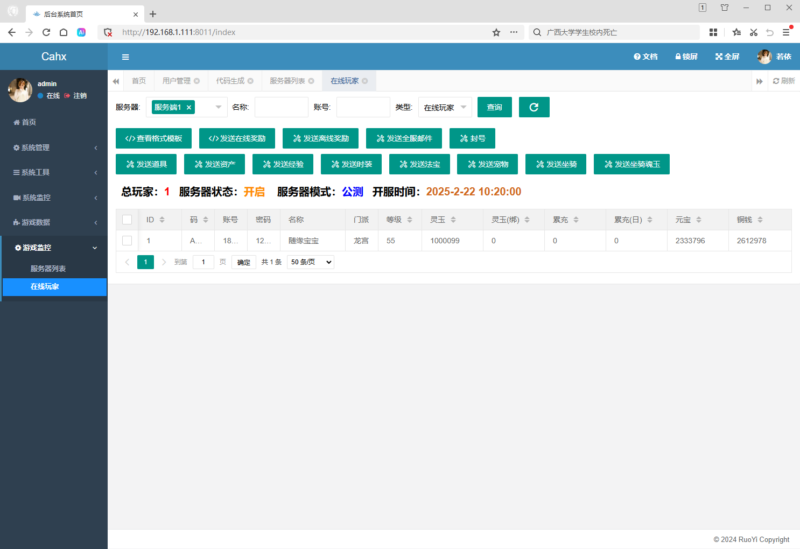
Task: Expand the 游戏数据 sidebar menu
Action: (54, 222)
